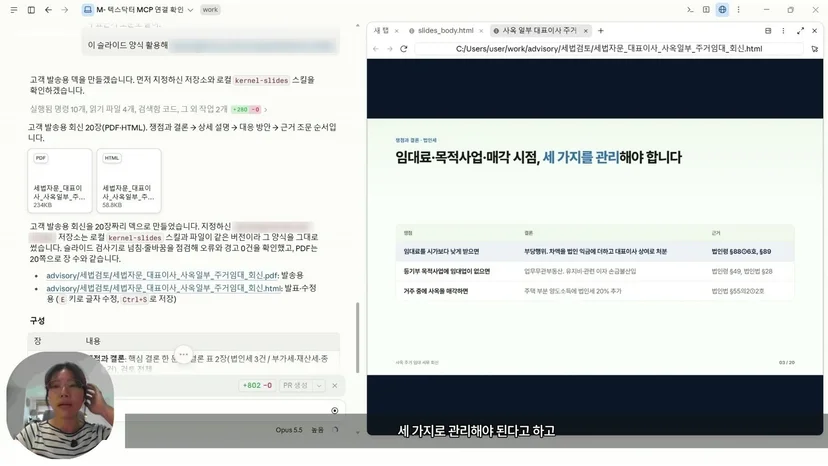
Task: Open the HTML file attachment card
Action: pyautogui.click(x=129, y=181)
